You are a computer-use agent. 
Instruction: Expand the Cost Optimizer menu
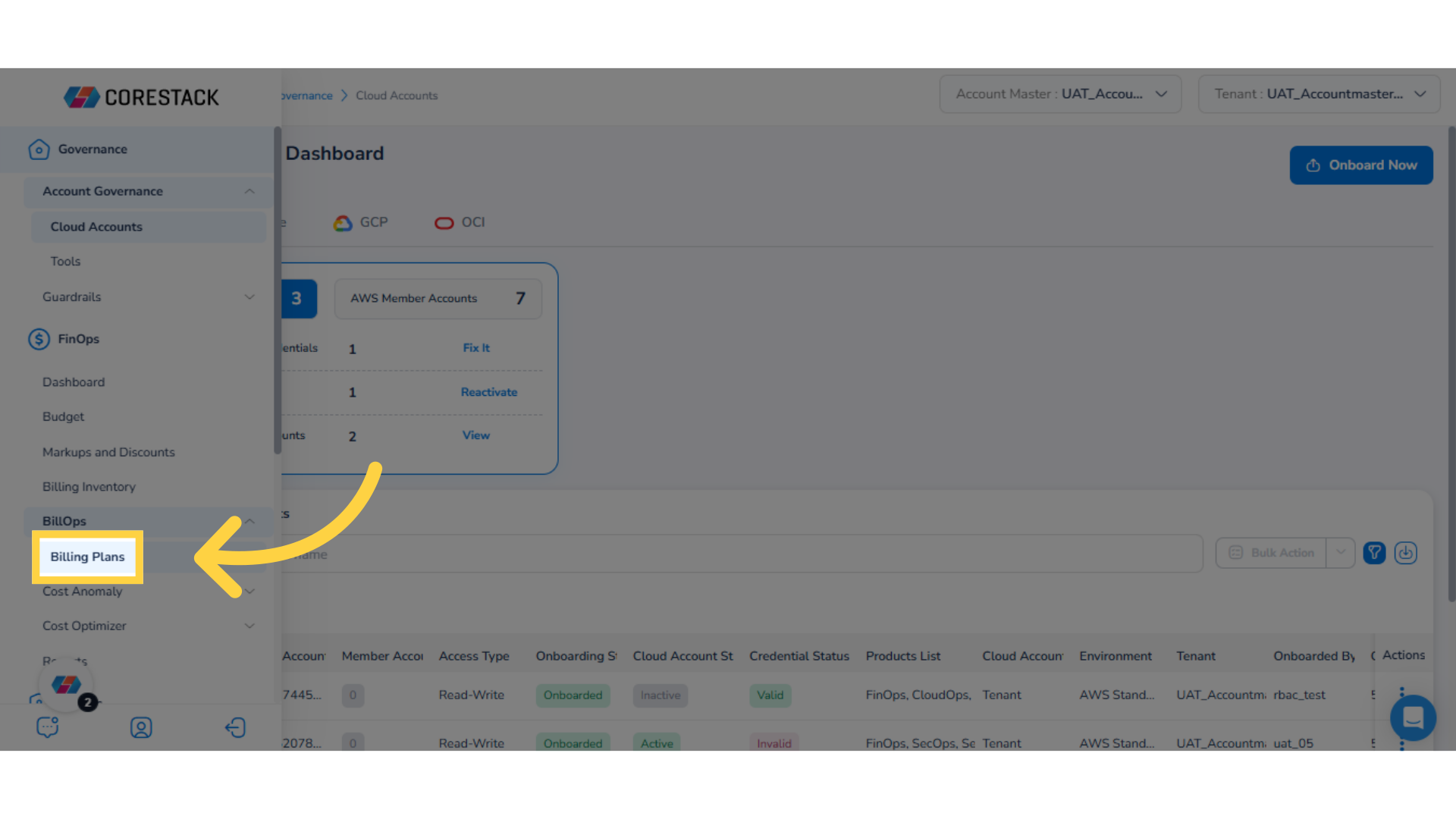[x=249, y=626]
